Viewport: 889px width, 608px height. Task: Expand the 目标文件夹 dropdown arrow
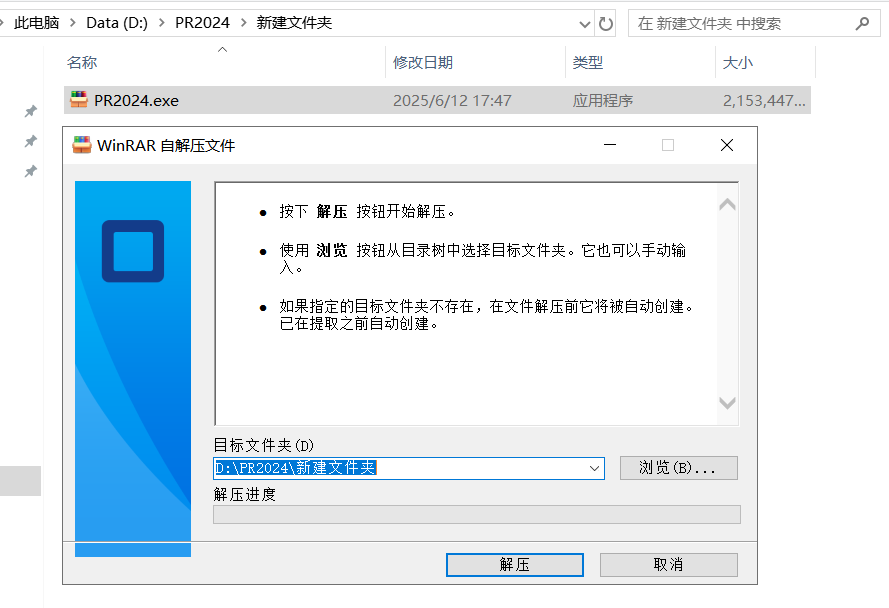(x=594, y=468)
